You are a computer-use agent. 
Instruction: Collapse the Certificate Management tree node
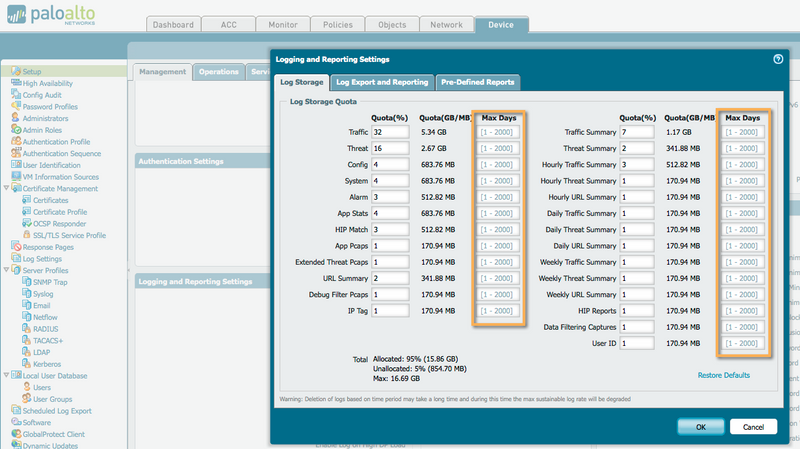pos(5,188)
